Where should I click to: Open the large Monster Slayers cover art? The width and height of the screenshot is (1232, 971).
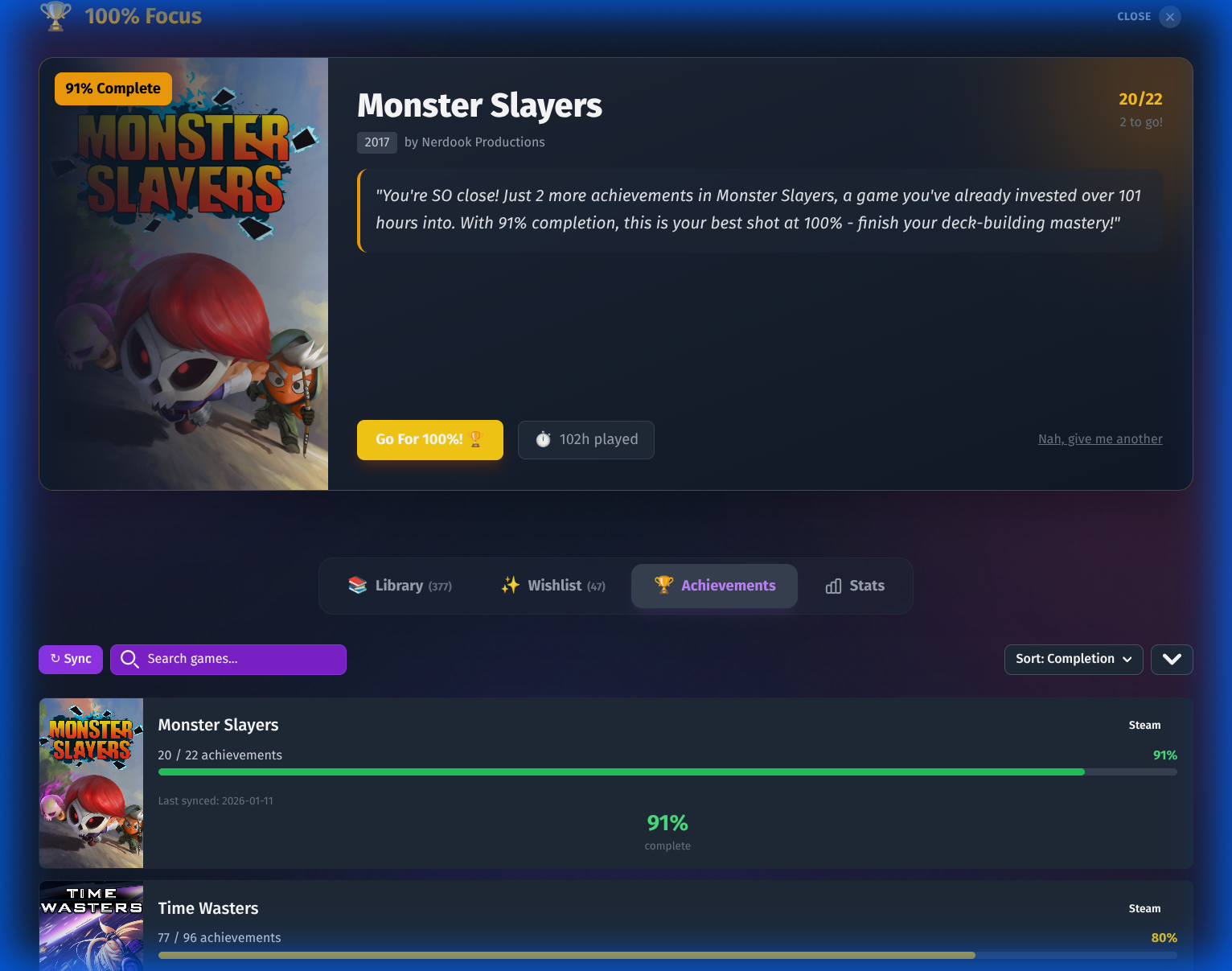(183, 274)
